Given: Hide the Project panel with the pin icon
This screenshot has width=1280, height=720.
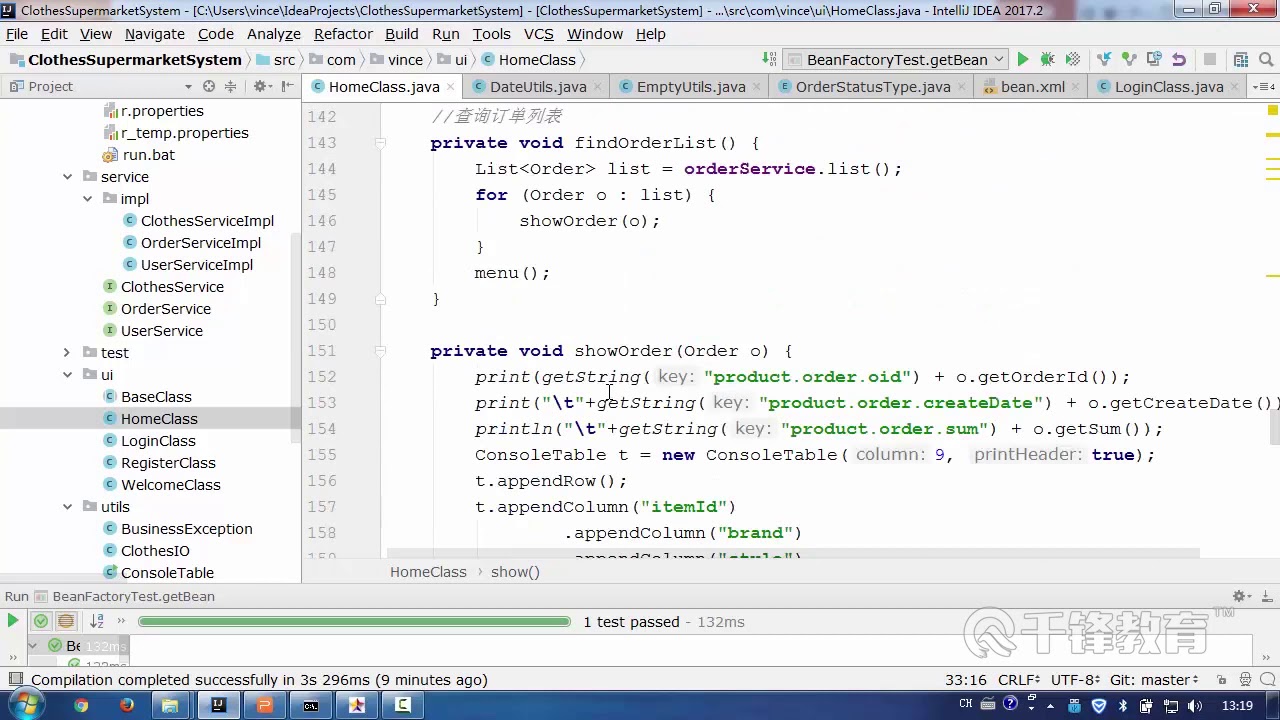Looking at the screenshot, I should (287, 87).
